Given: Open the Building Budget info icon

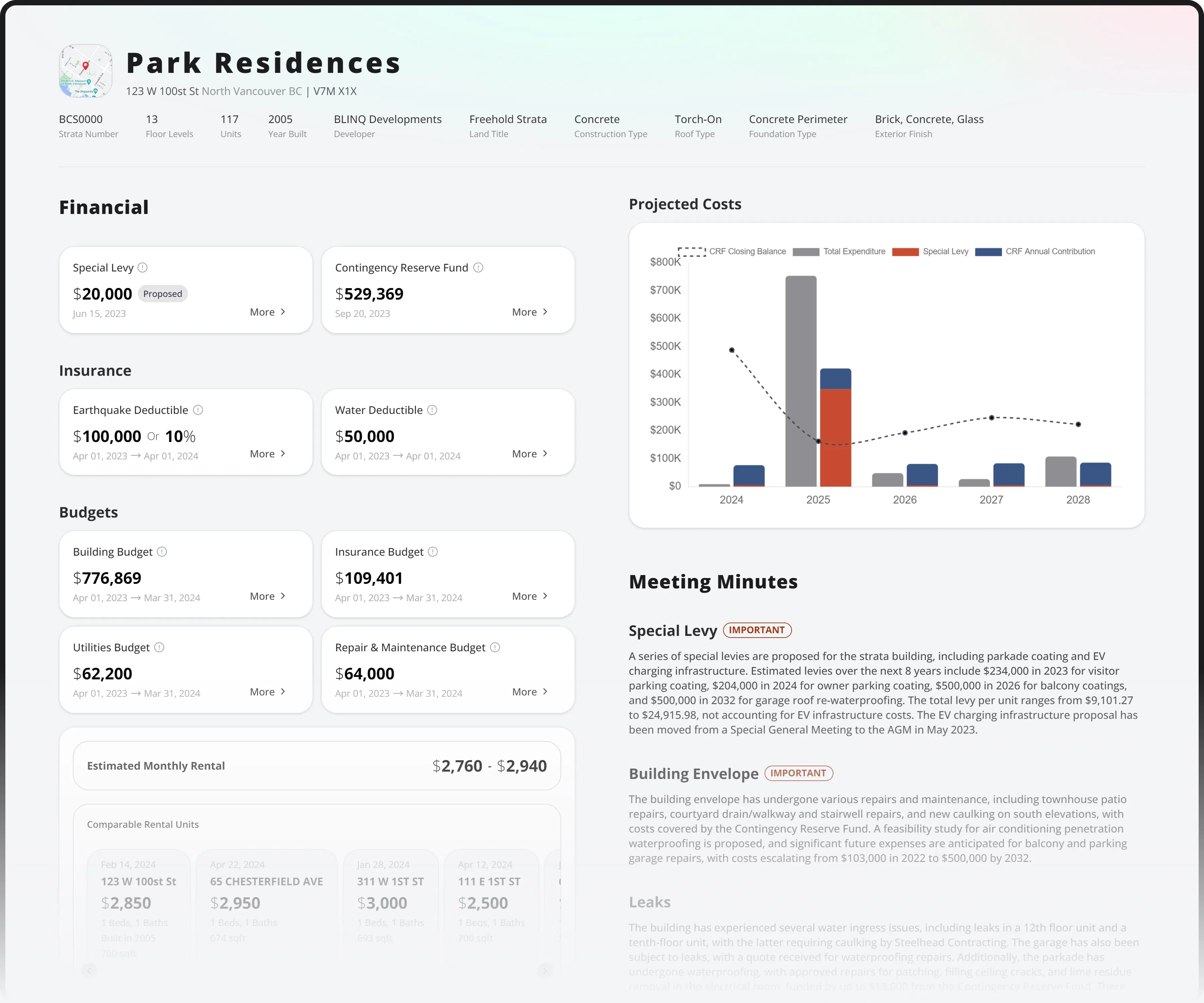Looking at the screenshot, I should tap(161, 551).
